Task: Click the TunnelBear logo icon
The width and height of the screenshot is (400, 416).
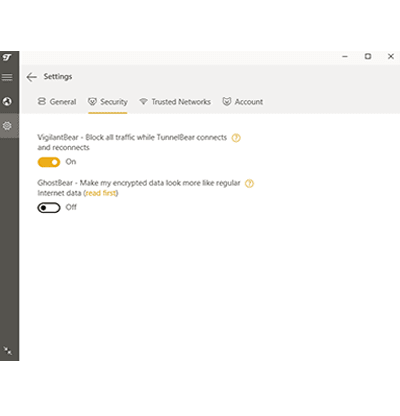Action: click(x=7, y=57)
